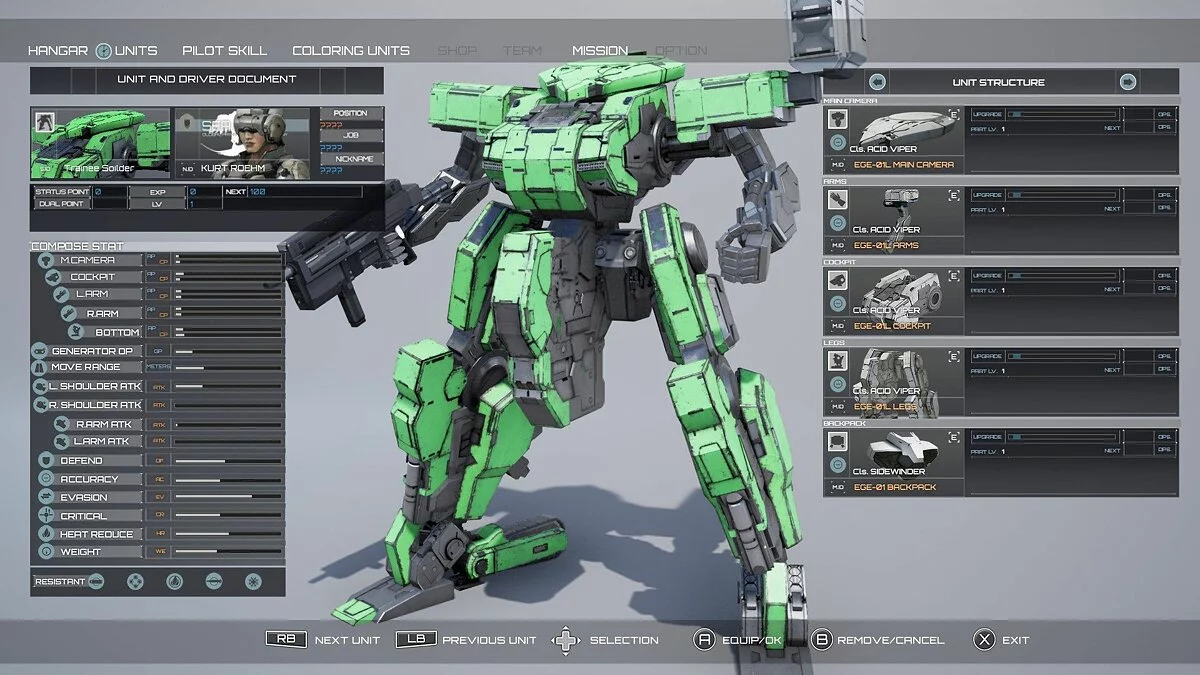1200x675 pixels.
Task: Click the third resistance type icon
Action: click(x=174, y=581)
